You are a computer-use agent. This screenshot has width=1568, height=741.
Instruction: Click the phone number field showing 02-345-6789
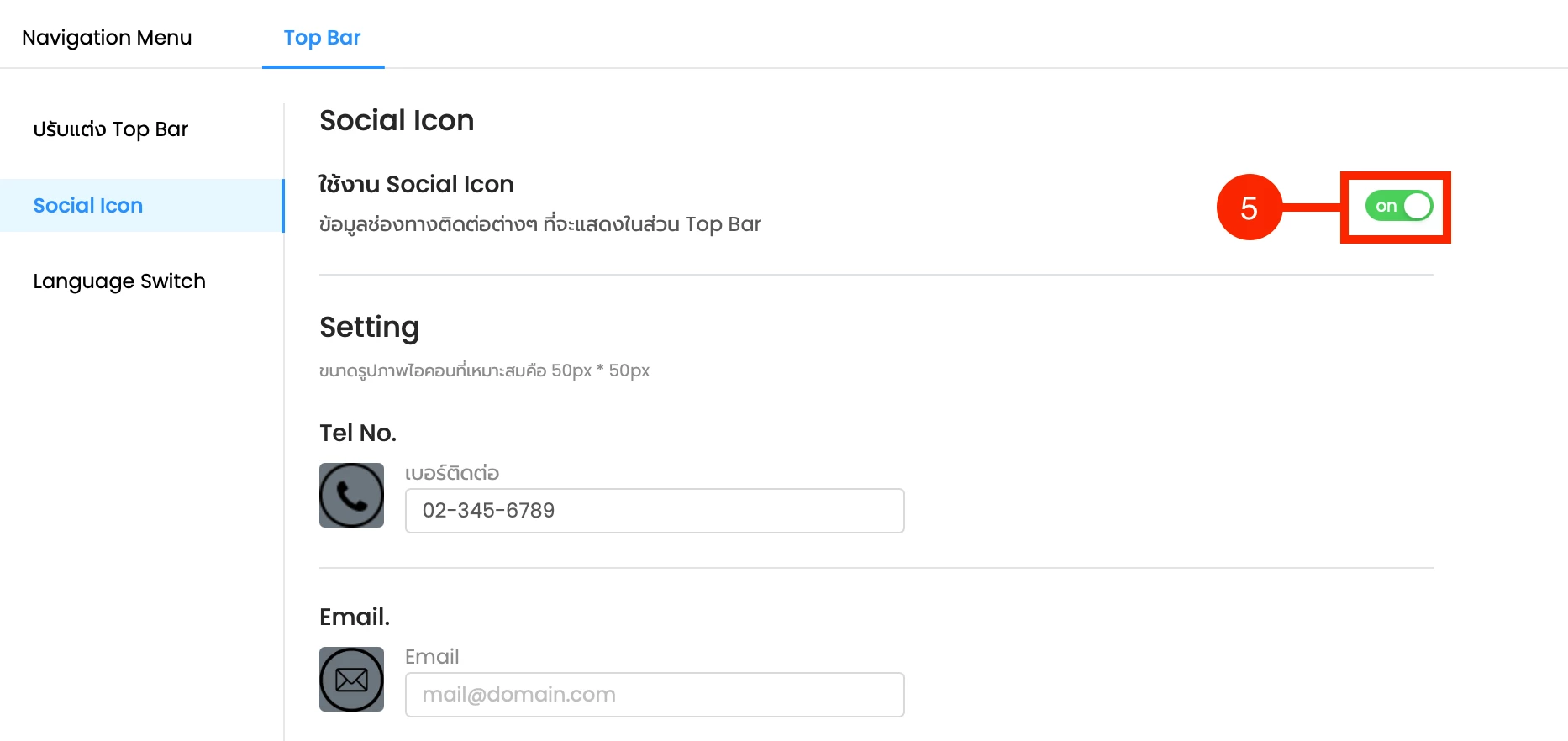coord(655,511)
